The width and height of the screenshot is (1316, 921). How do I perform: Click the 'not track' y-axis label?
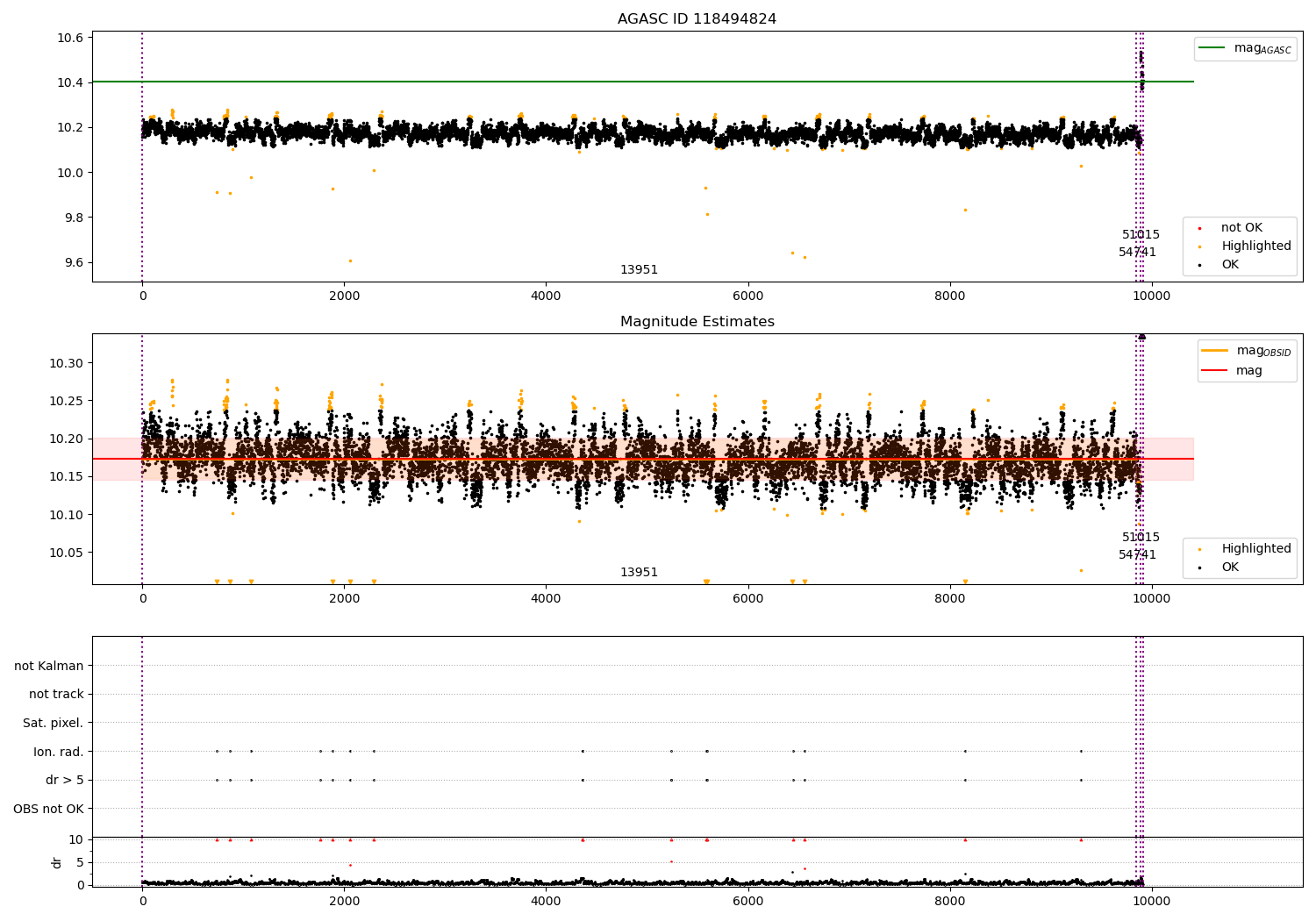(56, 695)
